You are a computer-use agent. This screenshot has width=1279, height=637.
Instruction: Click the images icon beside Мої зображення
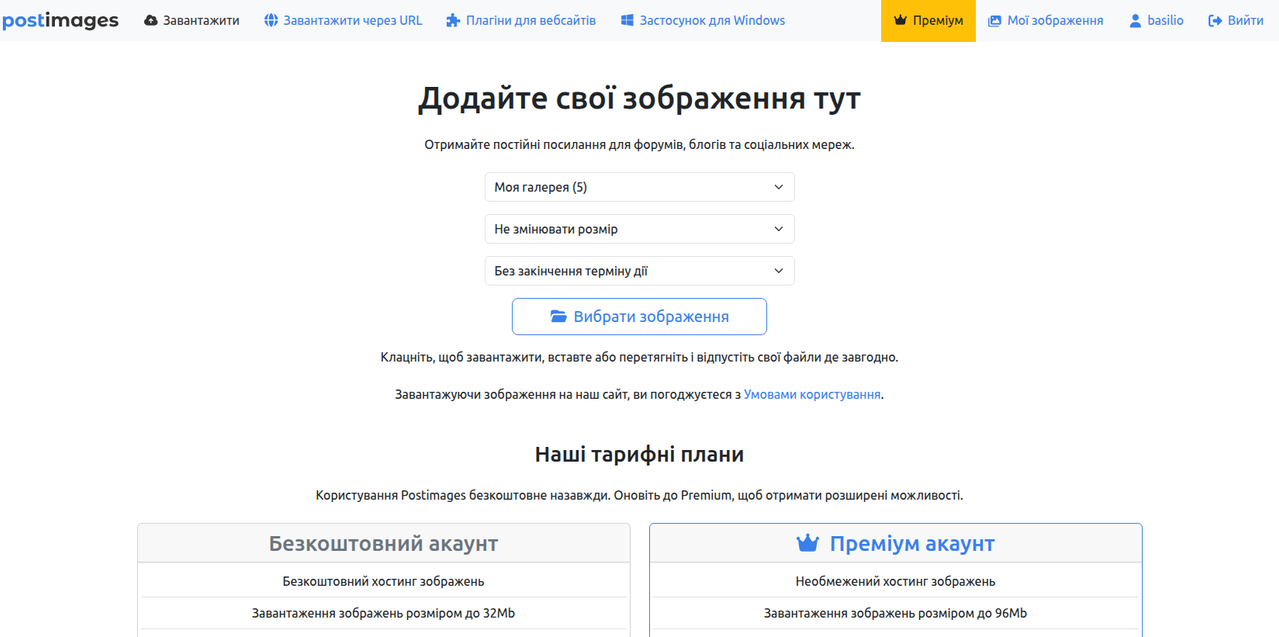coord(995,20)
